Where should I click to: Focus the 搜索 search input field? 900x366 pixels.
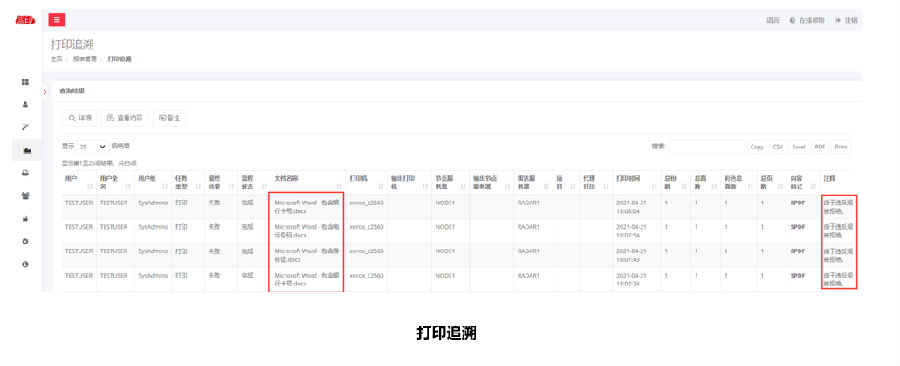pyautogui.click(x=707, y=147)
